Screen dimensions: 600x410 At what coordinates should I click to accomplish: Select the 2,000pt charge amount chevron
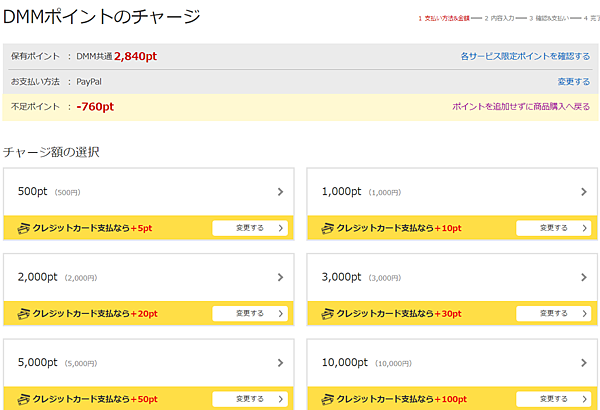280,277
